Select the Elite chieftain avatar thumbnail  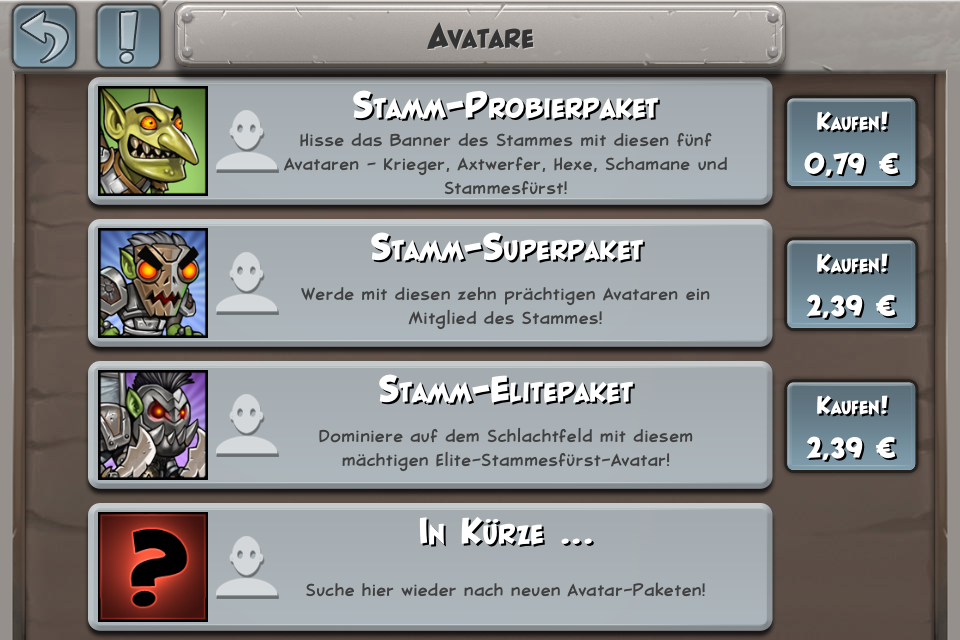coord(153,425)
